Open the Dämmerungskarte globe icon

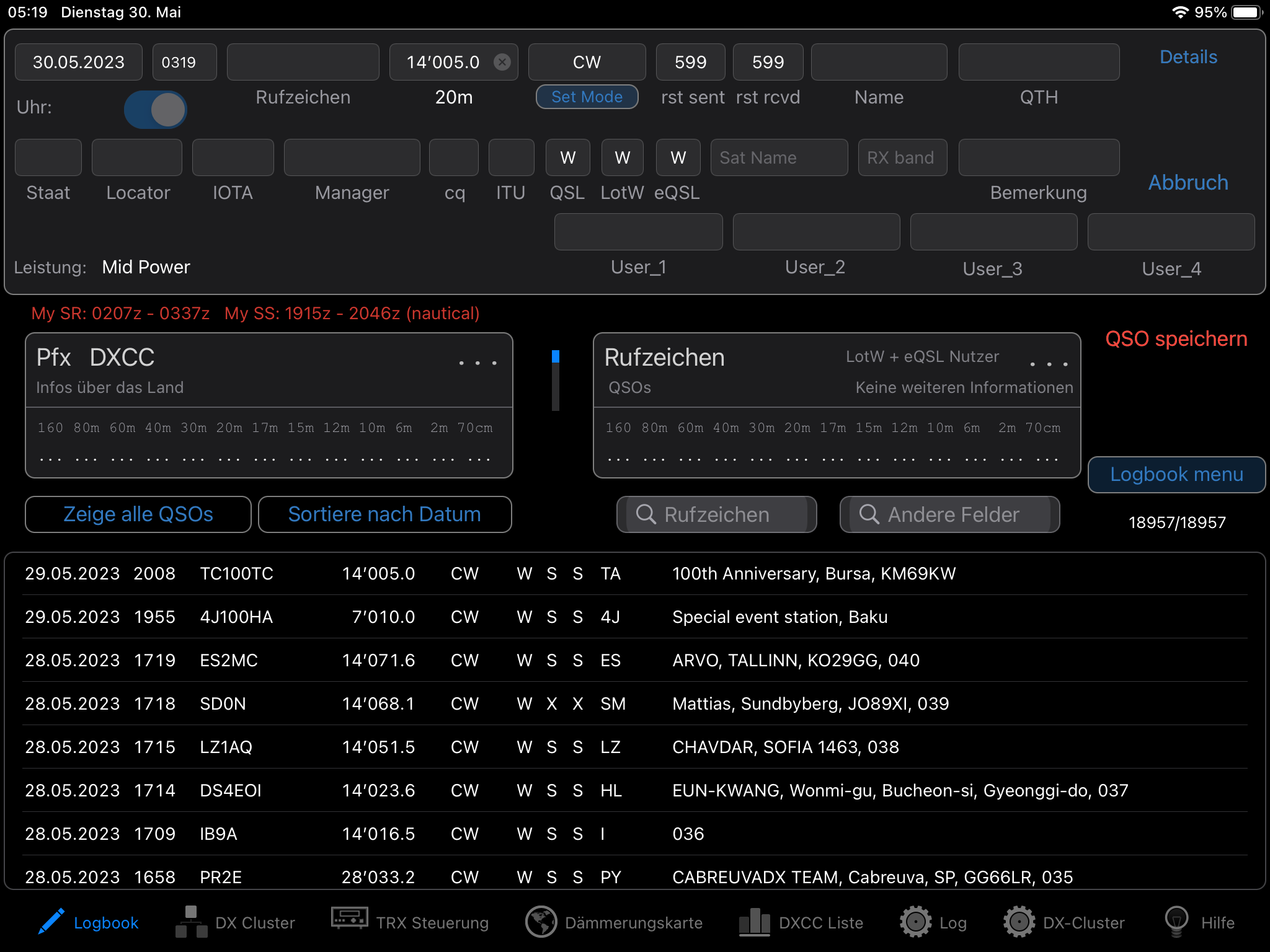coord(541,922)
